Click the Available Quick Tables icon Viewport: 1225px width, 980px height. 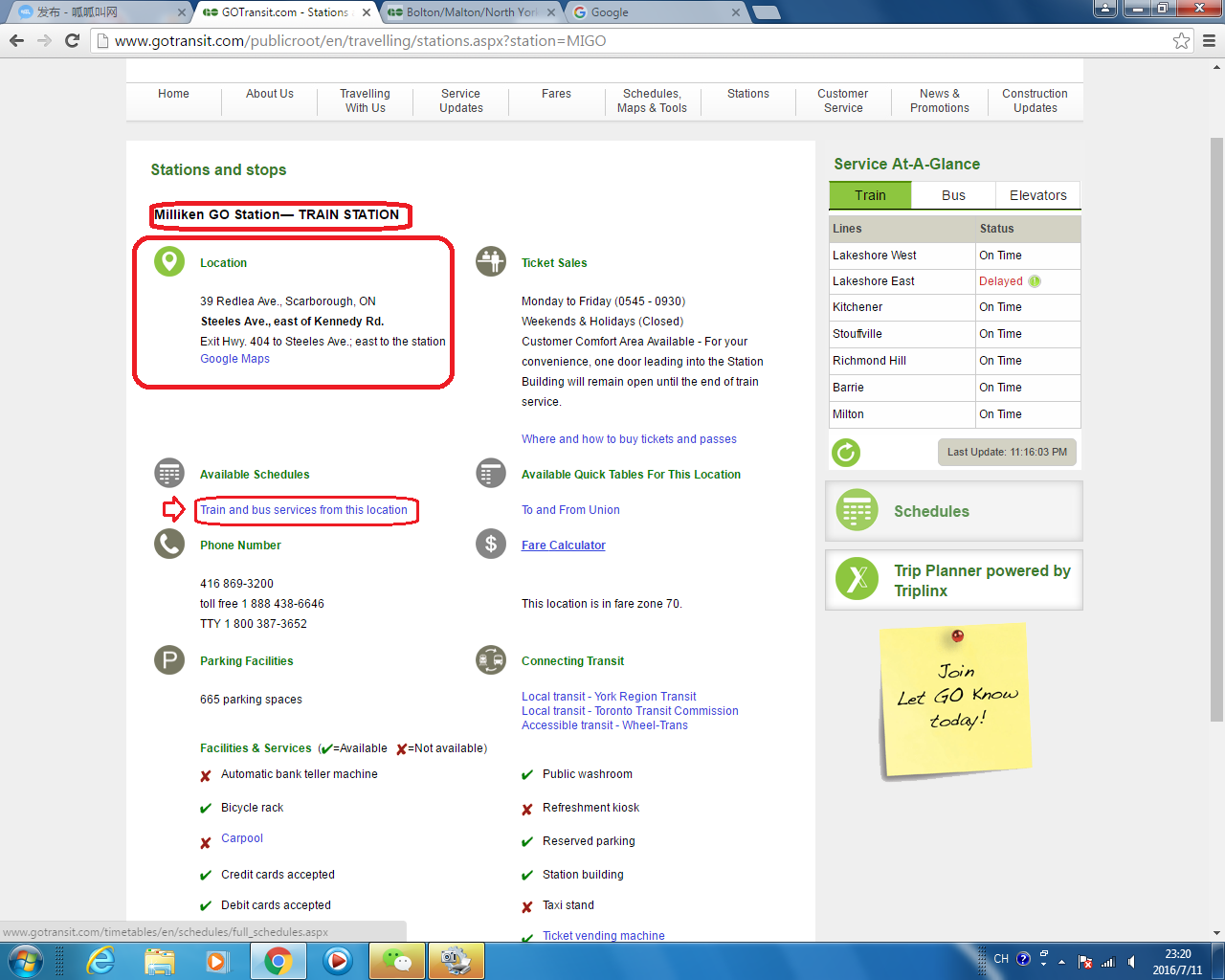pos(491,473)
